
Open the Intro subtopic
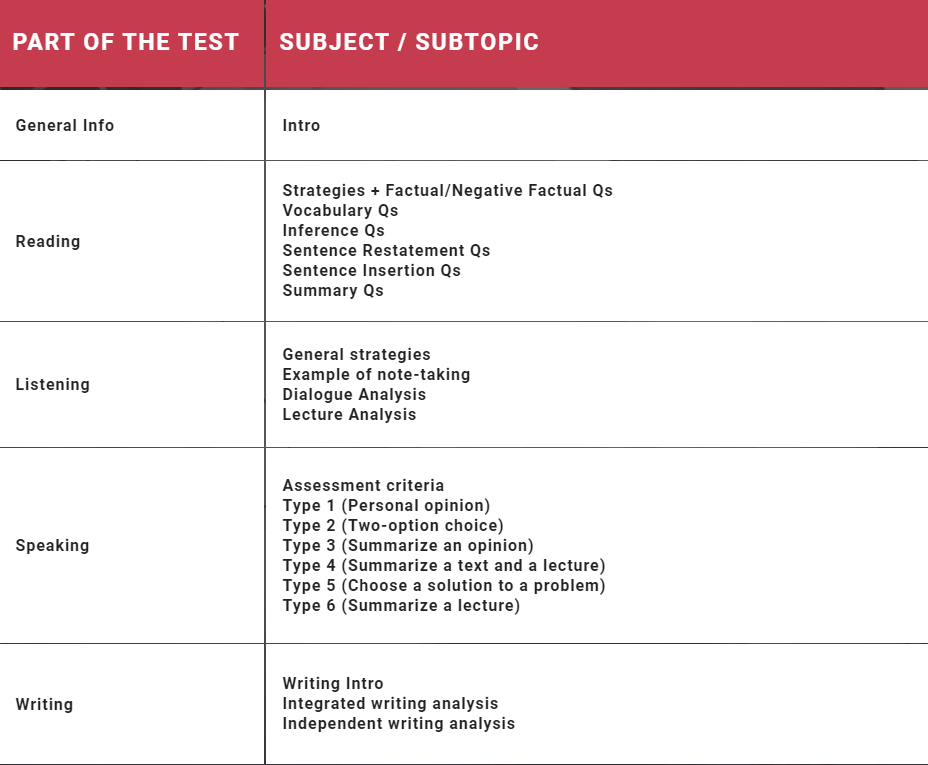(301, 125)
